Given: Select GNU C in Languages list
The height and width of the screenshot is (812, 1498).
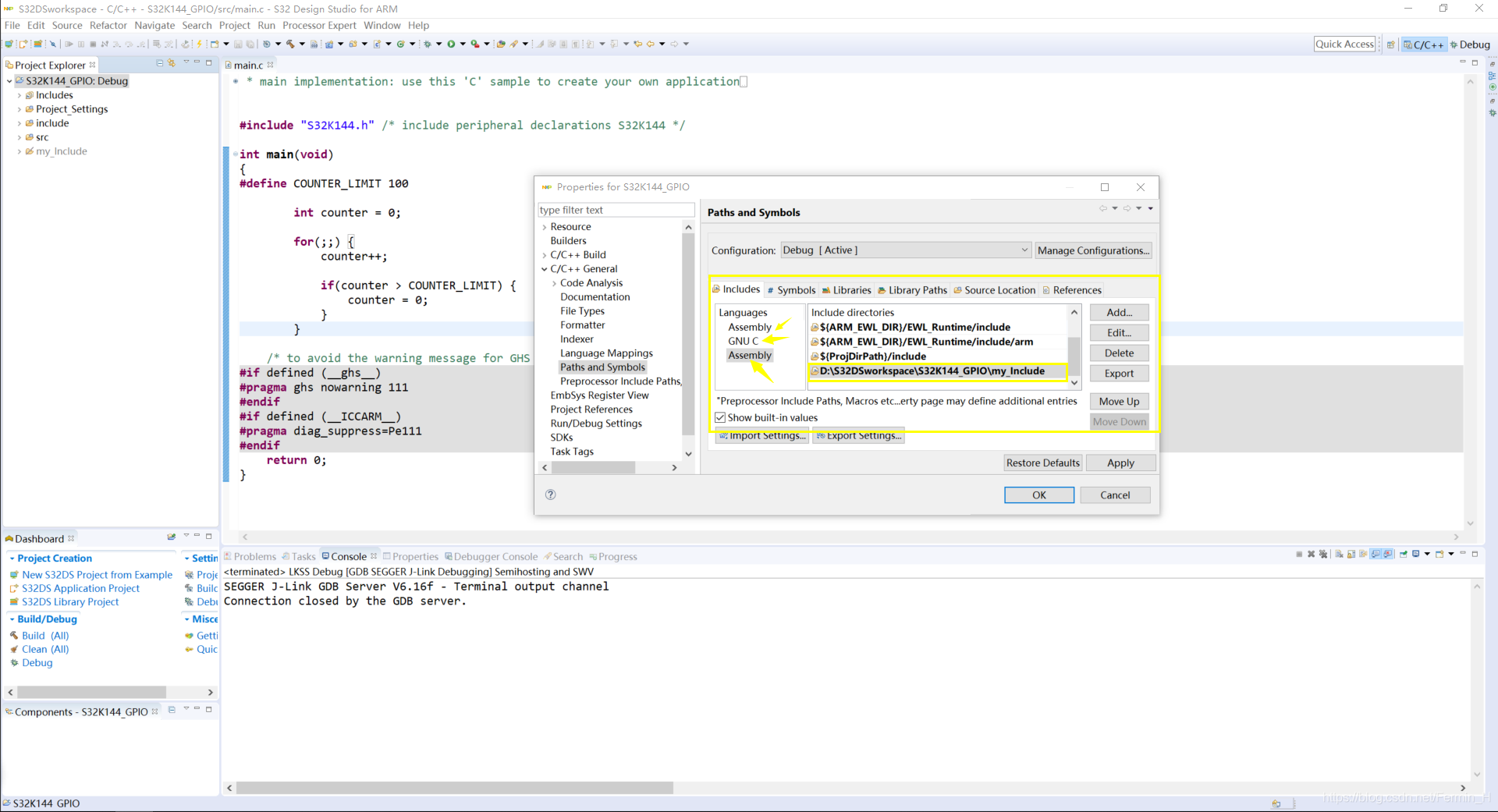Looking at the screenshot, I should 743,341.
